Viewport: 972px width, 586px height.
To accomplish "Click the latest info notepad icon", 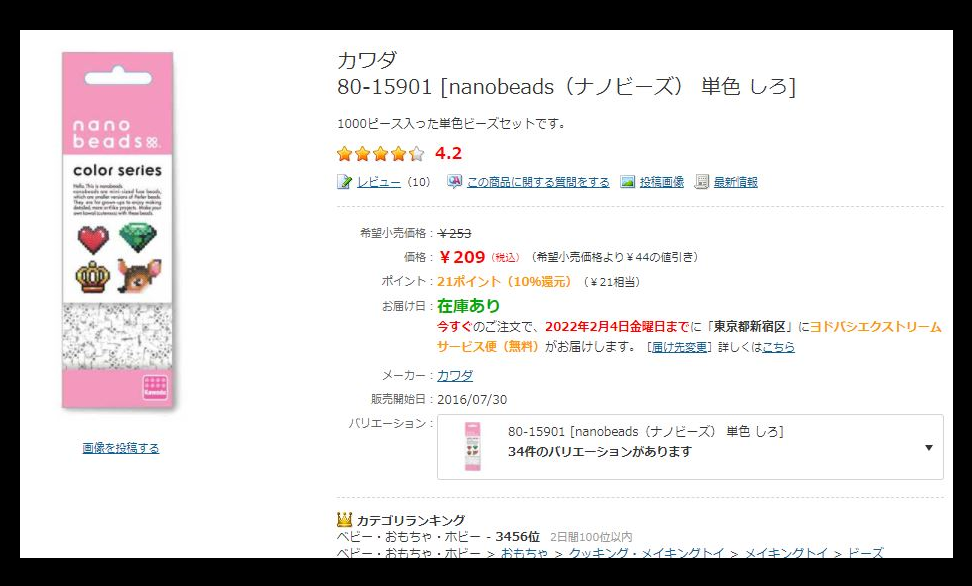I will point(701,182).
